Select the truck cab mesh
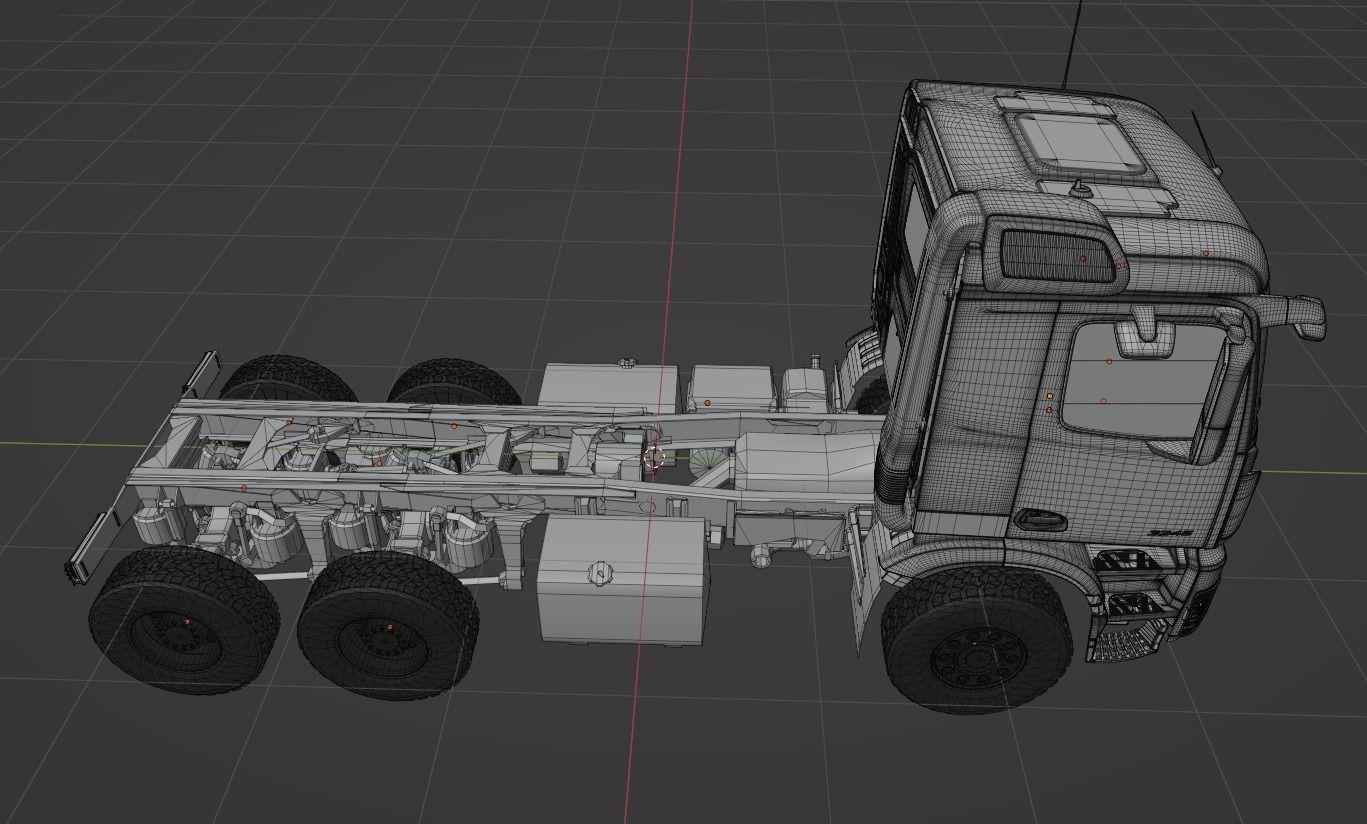This screenshot has width=1367, height=824. [x=1050, y=300]
